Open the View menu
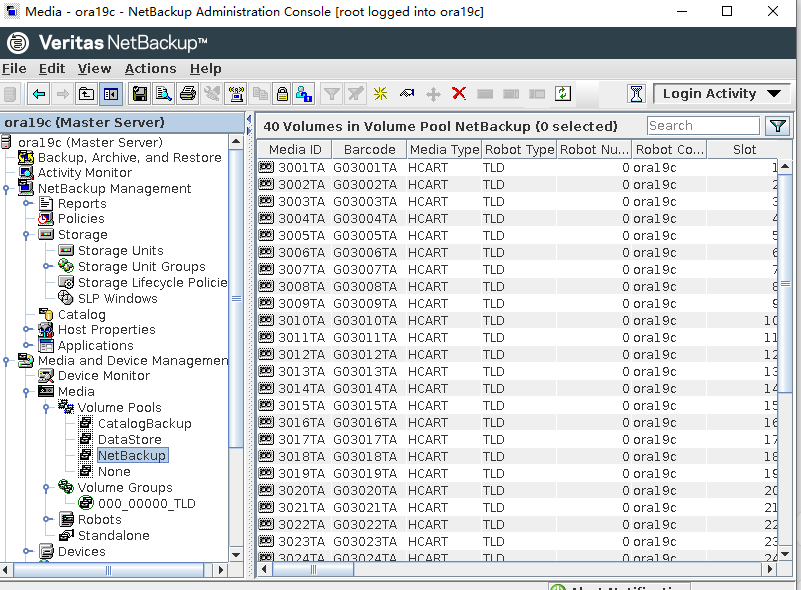Image resolution: width=801 pixels, height=590 pixels. point(95,68)
